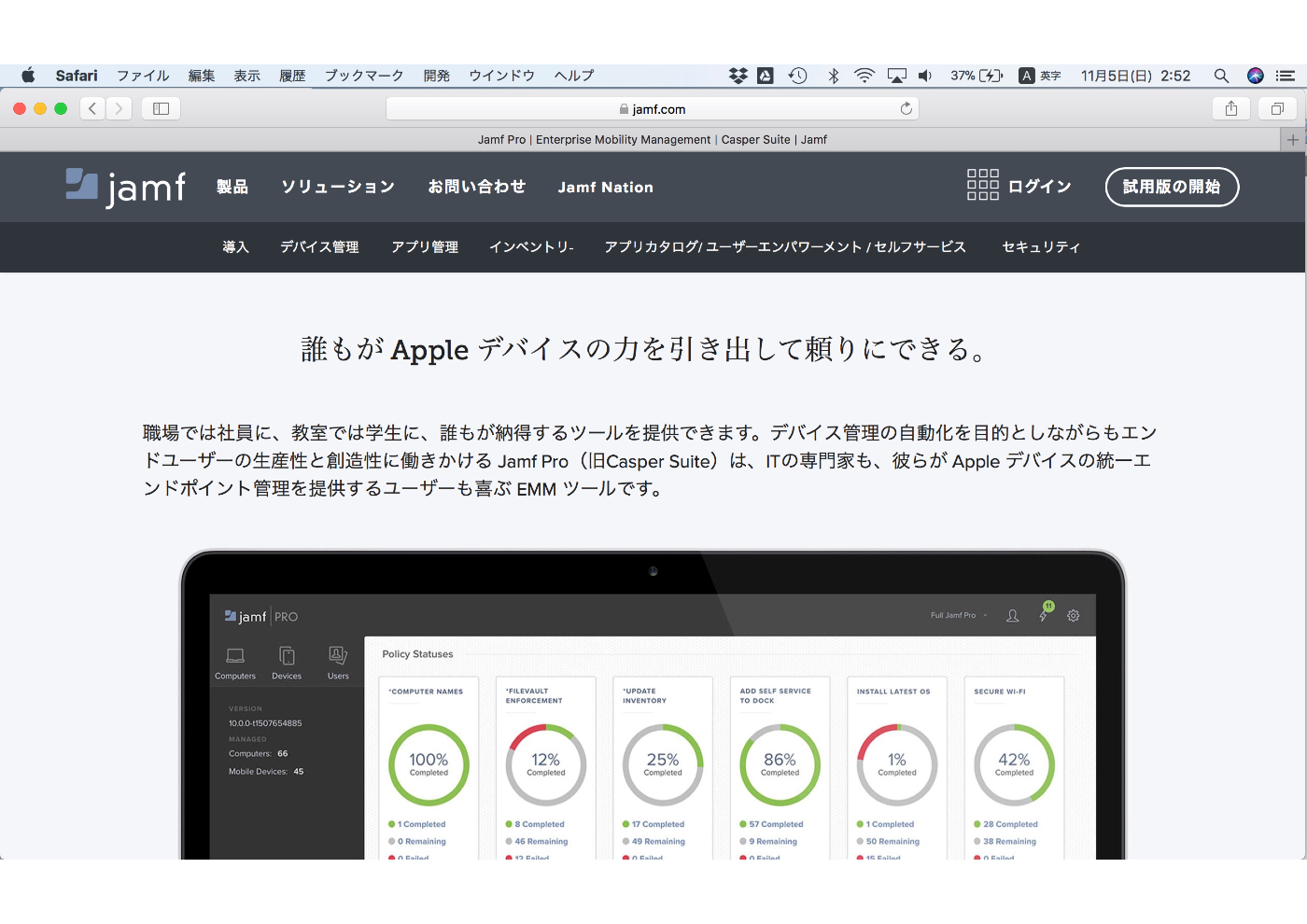
Task: Open Spotlight search icon
Action: pyautogui.click(x=1221, y=76)
